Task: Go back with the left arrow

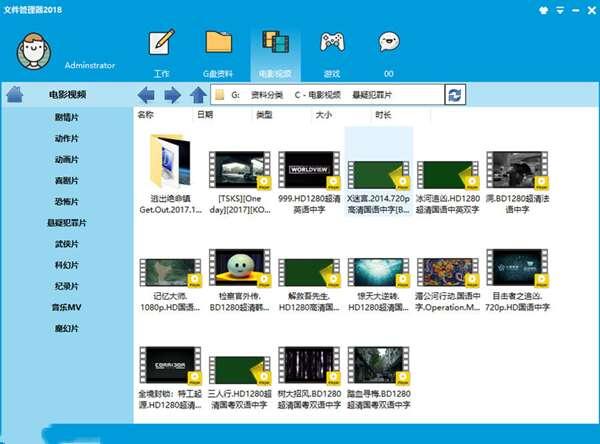Action: click(147, 95)
